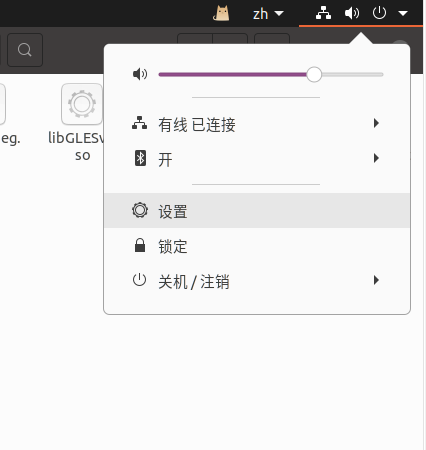Click the wired network icon in top bar
The image size is (426, 450).
[x=323, y=13]
